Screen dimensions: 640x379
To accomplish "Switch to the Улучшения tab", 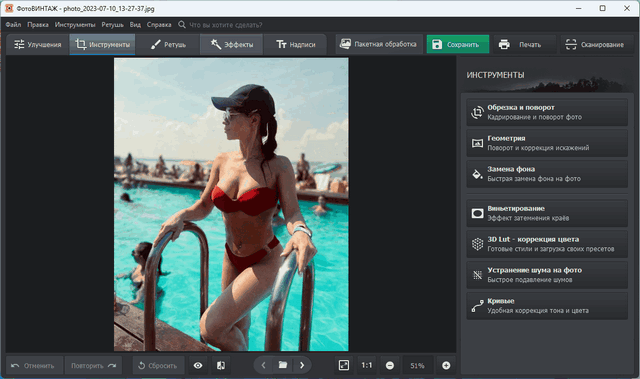I will [x=38, y=44].
